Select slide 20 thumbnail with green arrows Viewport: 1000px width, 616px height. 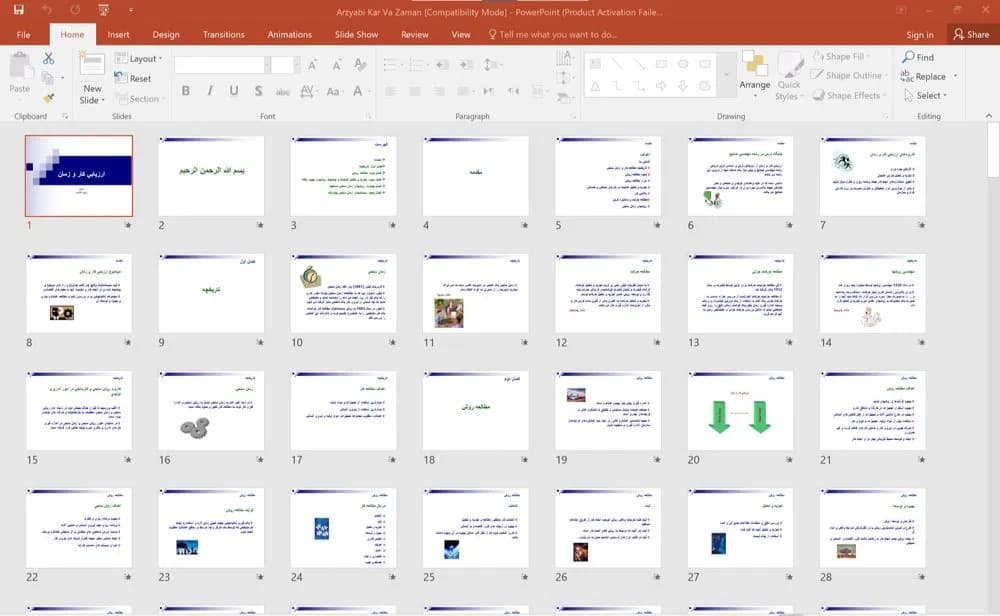pos(740,411)
